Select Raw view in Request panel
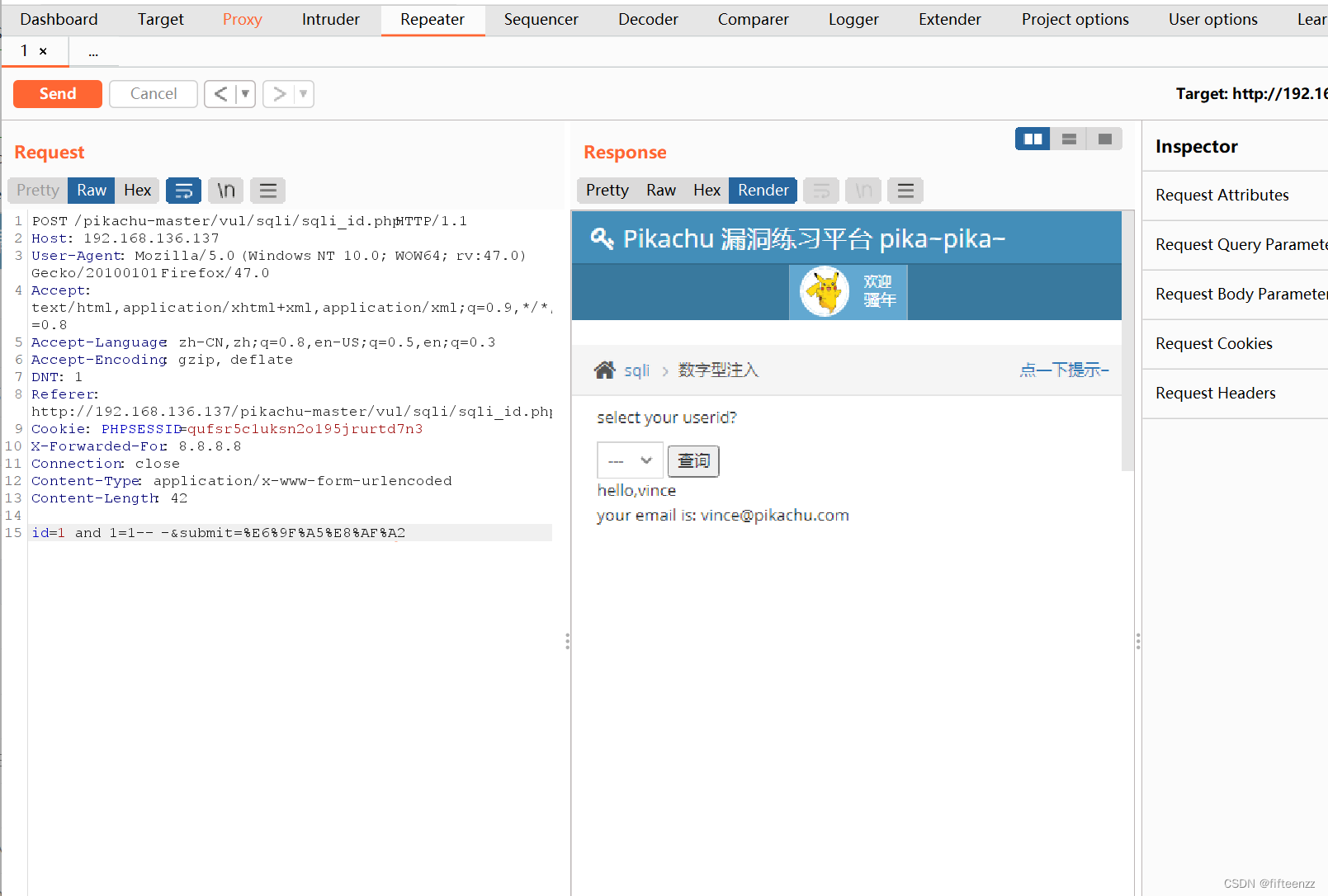1328x896 pixels. coord(92,191)
